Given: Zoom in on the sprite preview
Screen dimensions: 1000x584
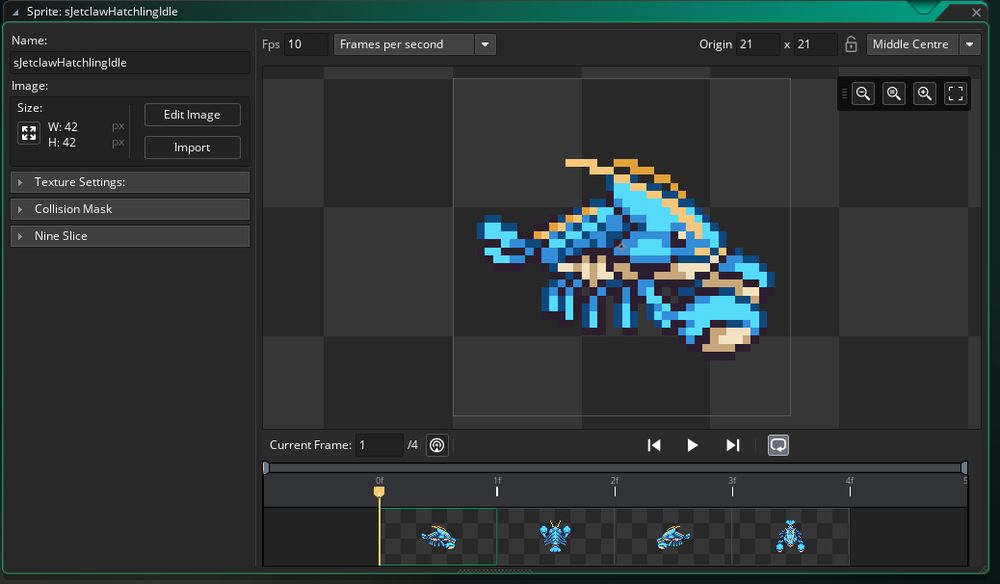Looking at the screenshot, I should [924, 94].
